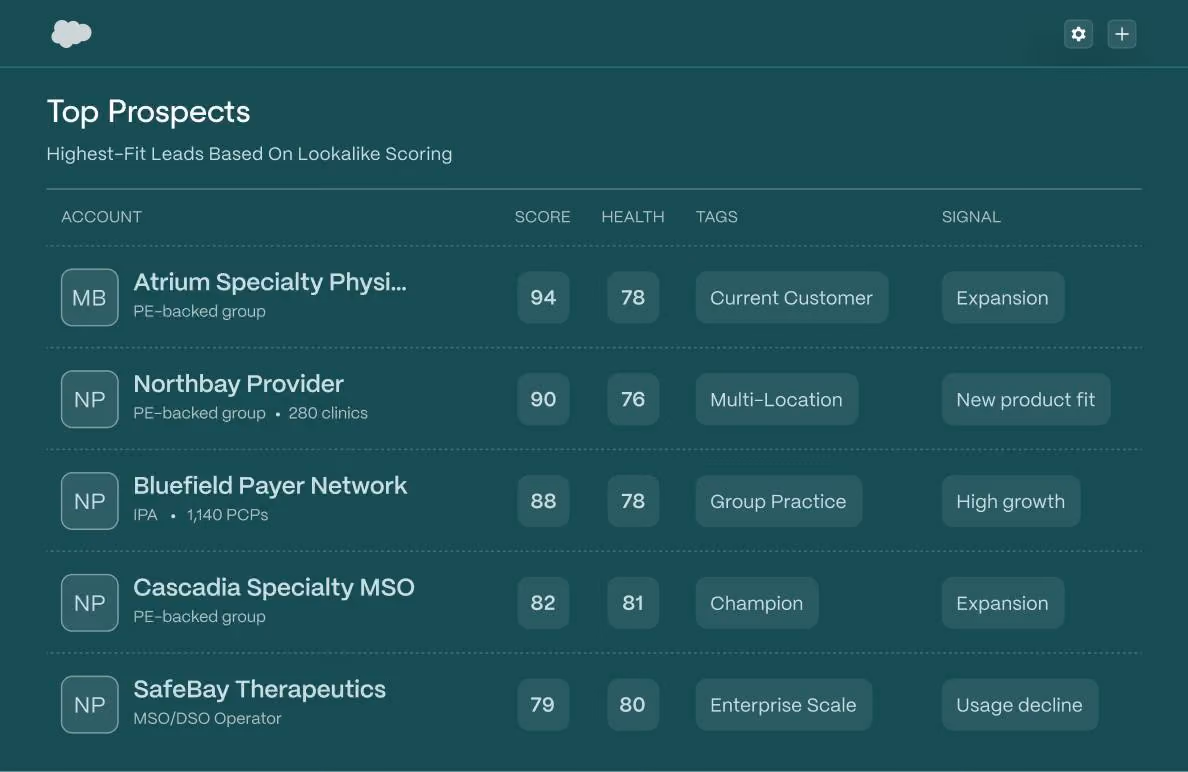Open the Atrium Specialty Physi... account
This screenshot has height=772, width=1188.
point(270,282)
